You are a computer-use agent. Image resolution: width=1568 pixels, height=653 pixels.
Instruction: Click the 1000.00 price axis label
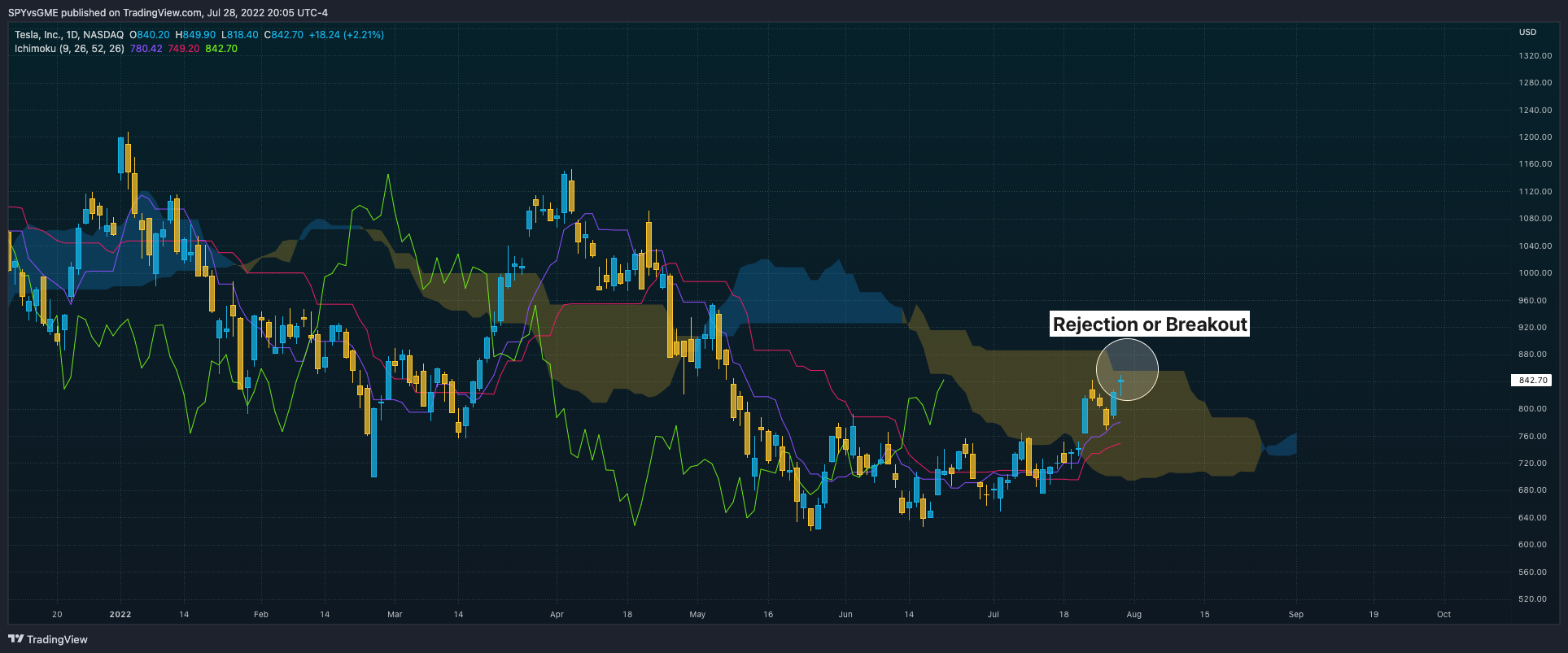tap(1535, 273)
